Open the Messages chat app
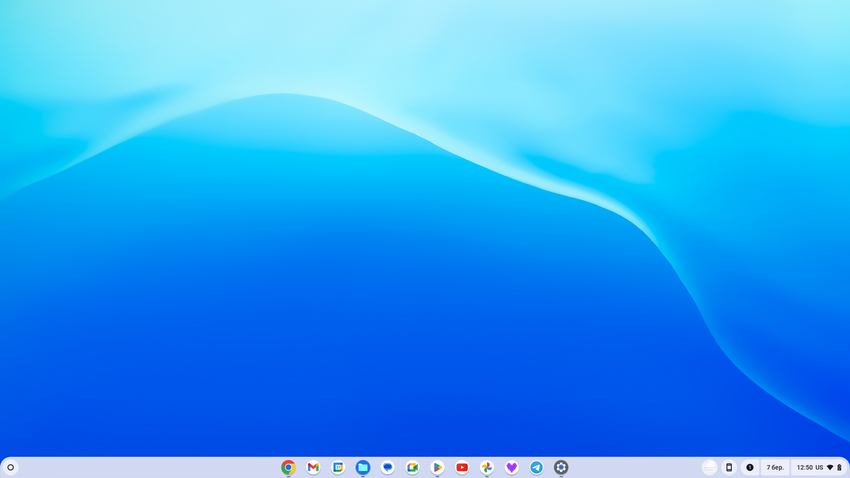 388,467
